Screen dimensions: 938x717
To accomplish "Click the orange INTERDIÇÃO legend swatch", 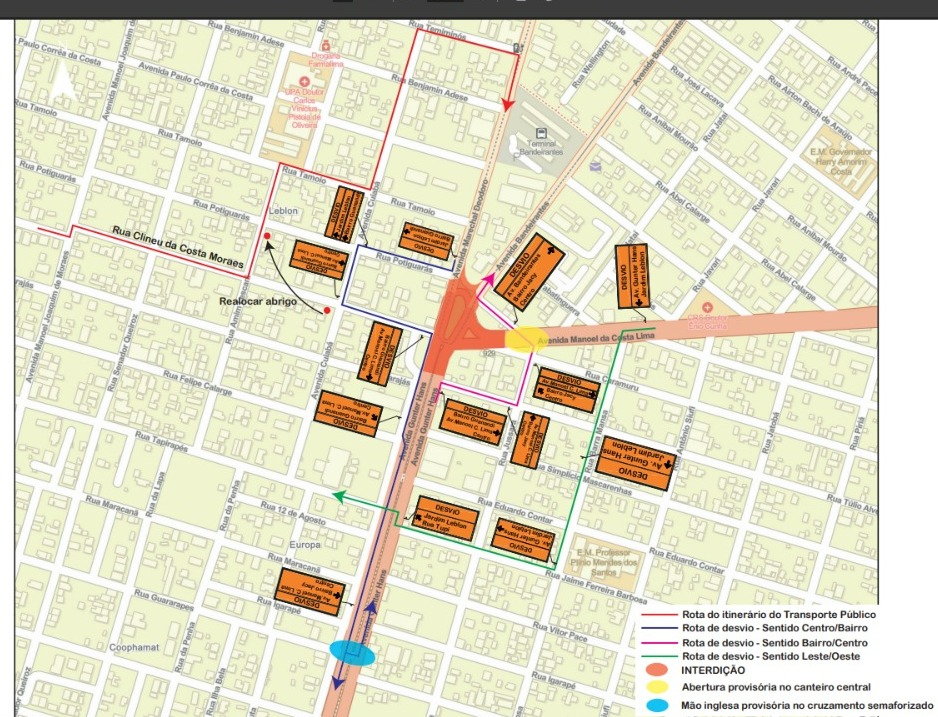I will coord(656,670).
